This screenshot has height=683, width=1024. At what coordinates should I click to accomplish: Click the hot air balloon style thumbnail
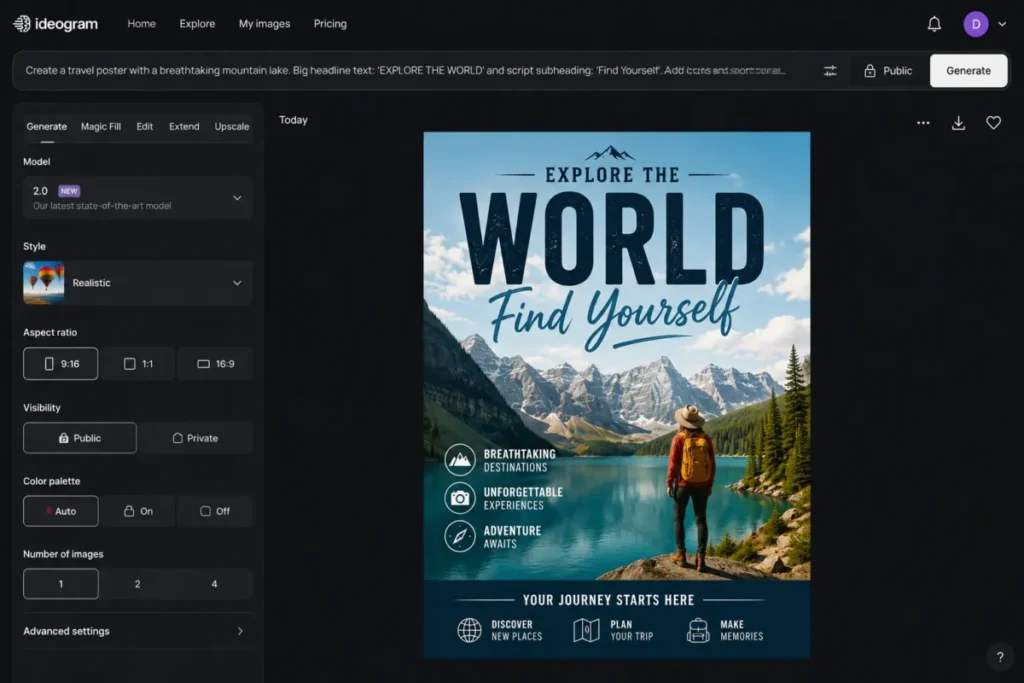[44, 283]
